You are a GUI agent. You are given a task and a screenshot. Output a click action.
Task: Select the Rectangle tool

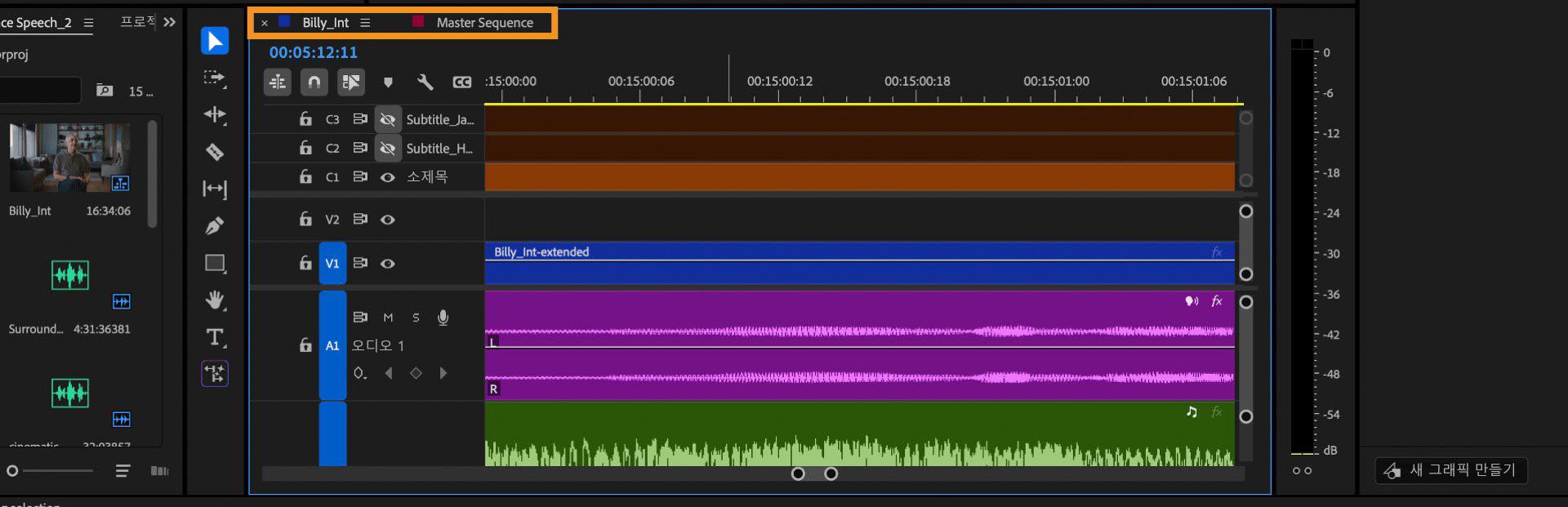pyautogui.click(x=215, y=263)
